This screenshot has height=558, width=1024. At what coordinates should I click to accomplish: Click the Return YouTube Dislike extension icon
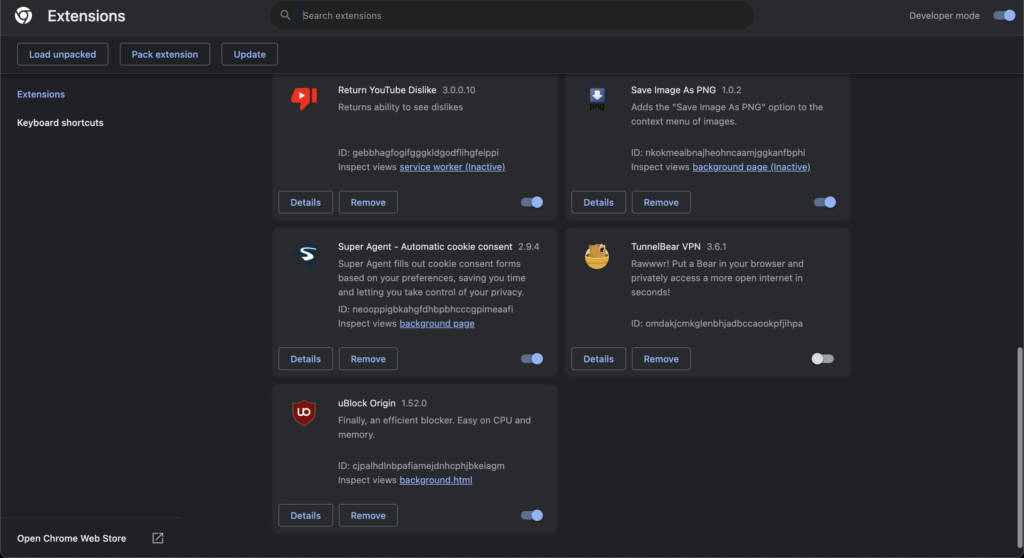click(304, 99)
